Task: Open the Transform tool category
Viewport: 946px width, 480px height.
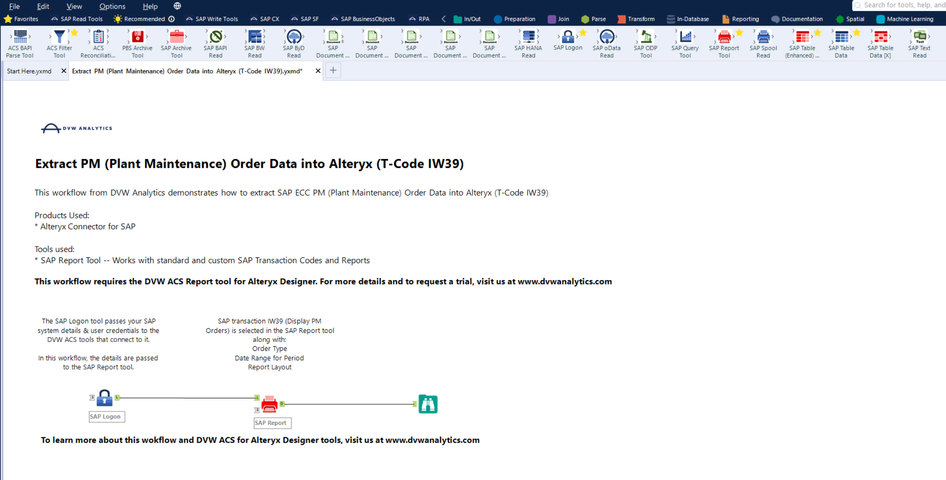Action: coord(636,19)
